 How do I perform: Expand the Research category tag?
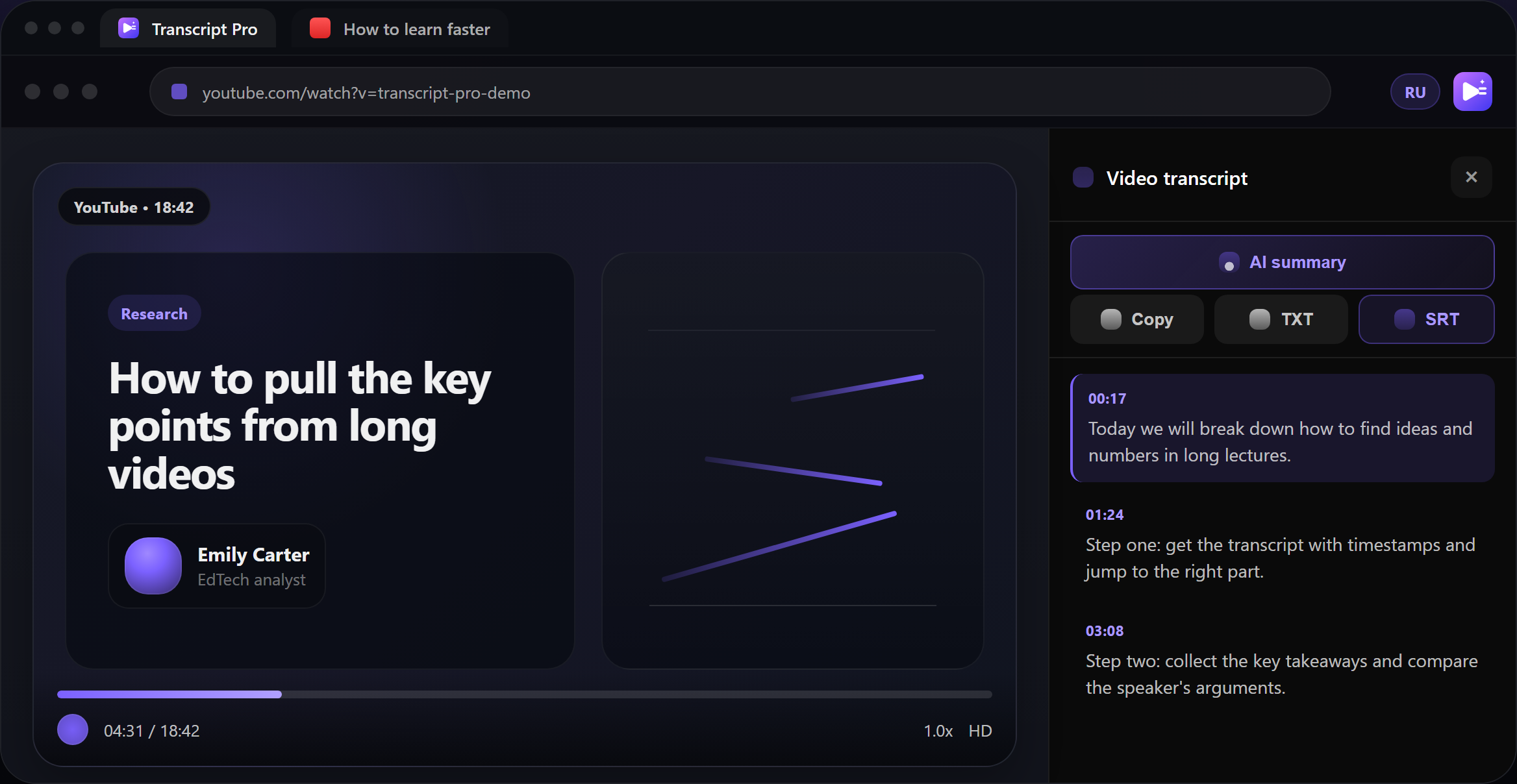click(x=154, y=313)
